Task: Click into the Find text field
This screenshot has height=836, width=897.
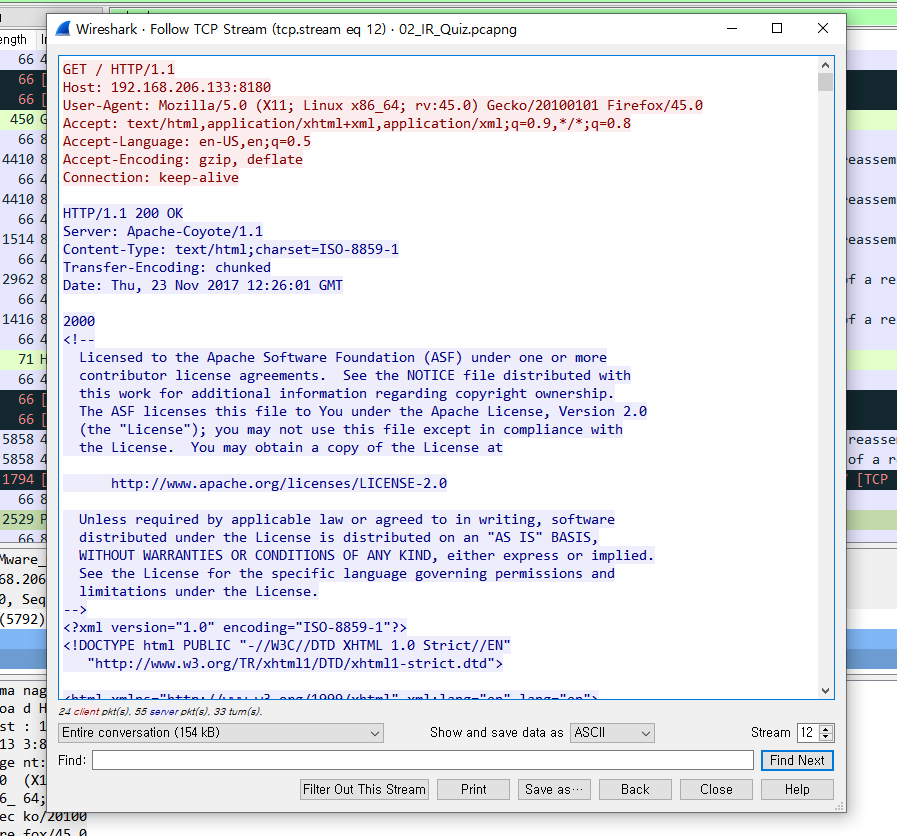Action: (x=423, y=760)
